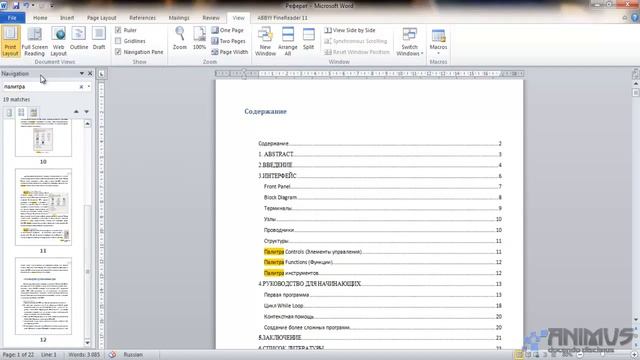Uncheck the Navigation Pane checkbox
This screenshot has height=360, width=640.
118,52
